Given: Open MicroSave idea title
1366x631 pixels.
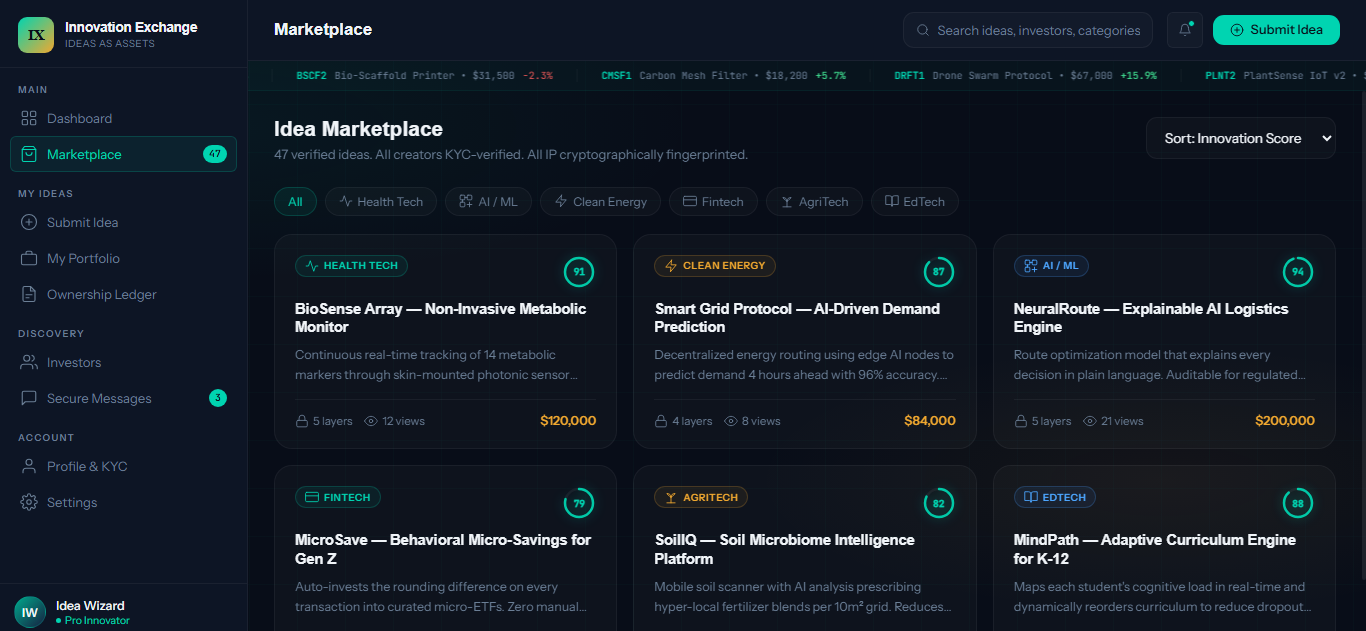Looking at the screenshot, I should click(x=443, y=549).
